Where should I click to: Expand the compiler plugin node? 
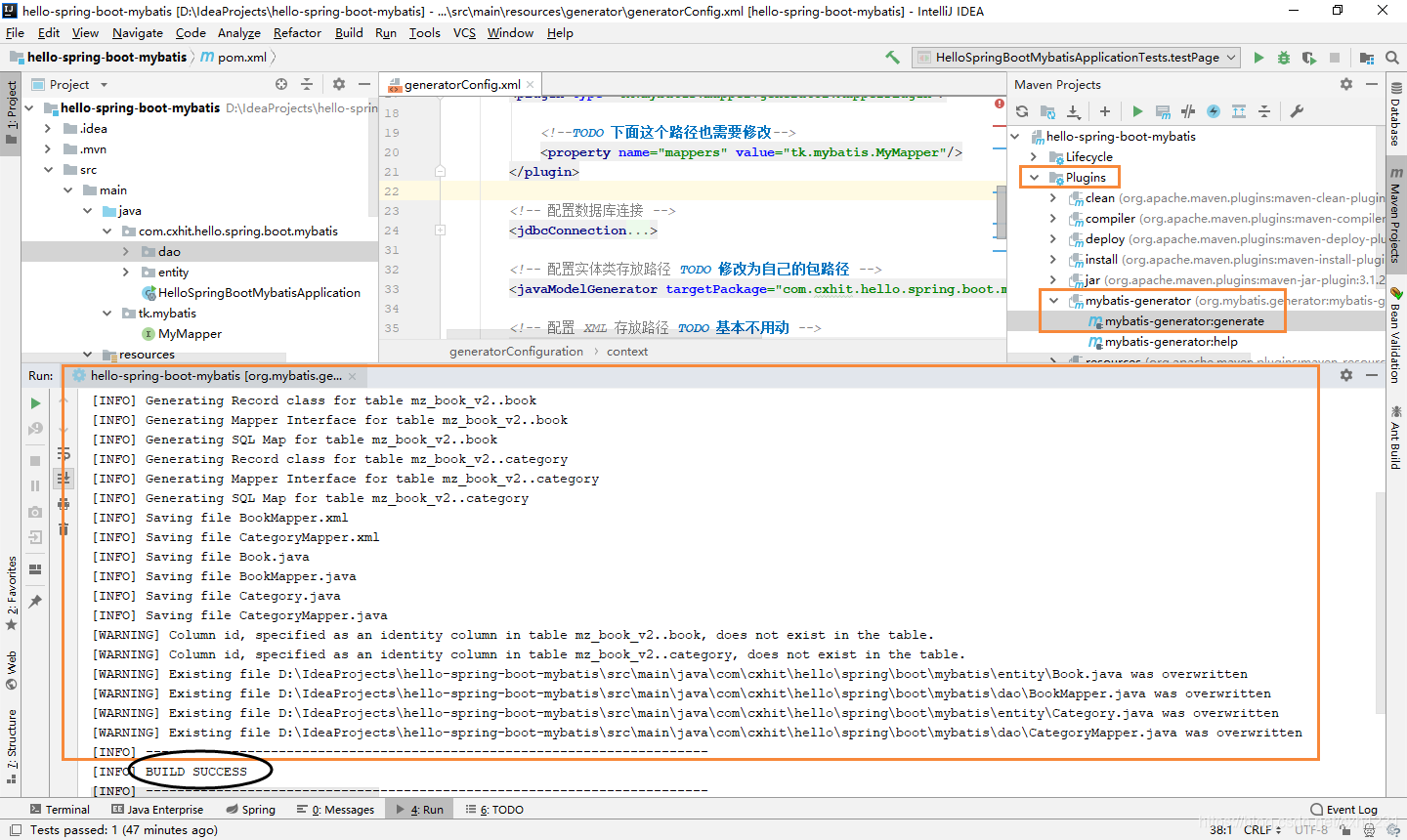pos(1053,219)
